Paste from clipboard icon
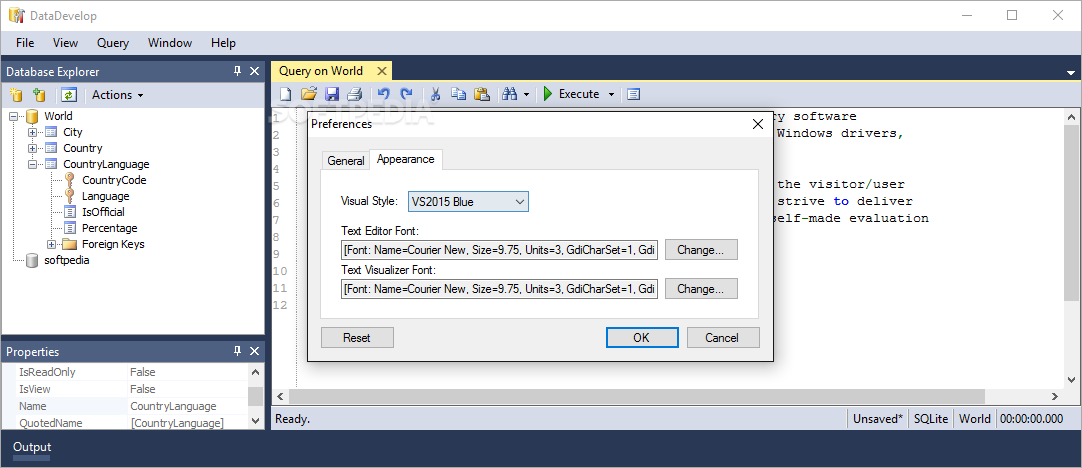The image size is (1082, 468). (482, 94)
